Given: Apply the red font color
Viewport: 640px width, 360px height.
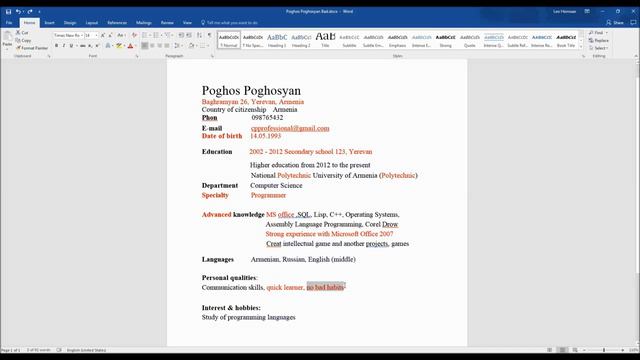Looking at the screenshot, I should point(130,46).
